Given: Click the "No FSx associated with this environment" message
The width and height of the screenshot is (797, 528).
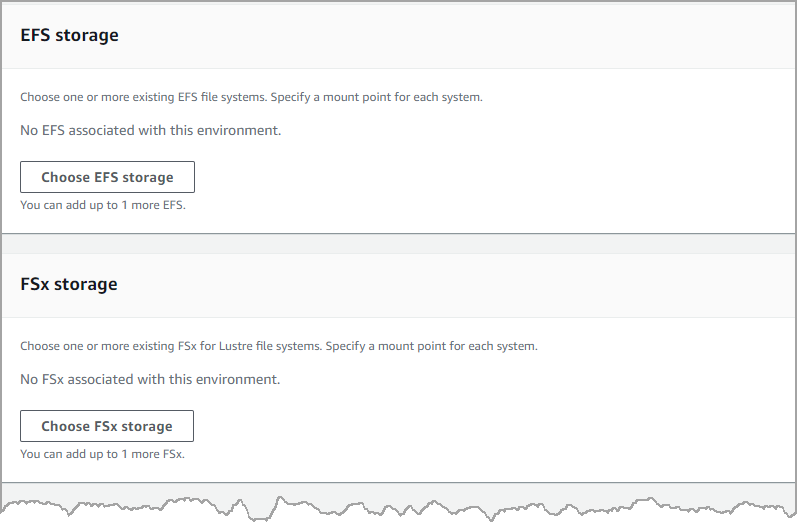Looking at the screenshot, I should click(x=150, y=379).
